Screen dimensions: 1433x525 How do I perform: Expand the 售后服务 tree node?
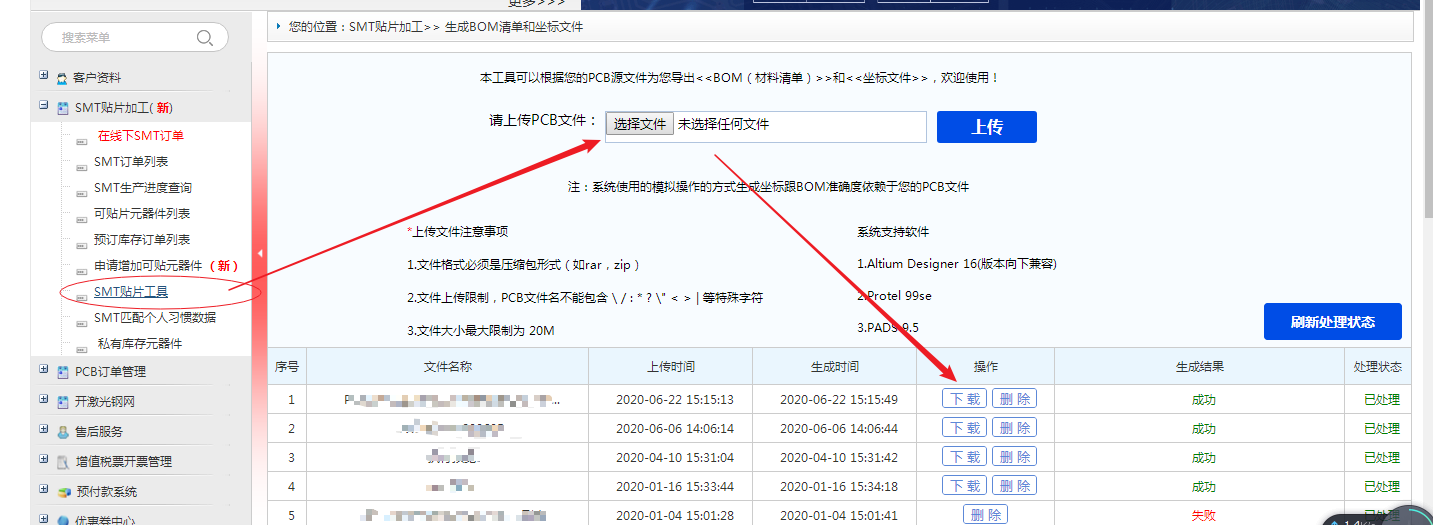[43, 429]
